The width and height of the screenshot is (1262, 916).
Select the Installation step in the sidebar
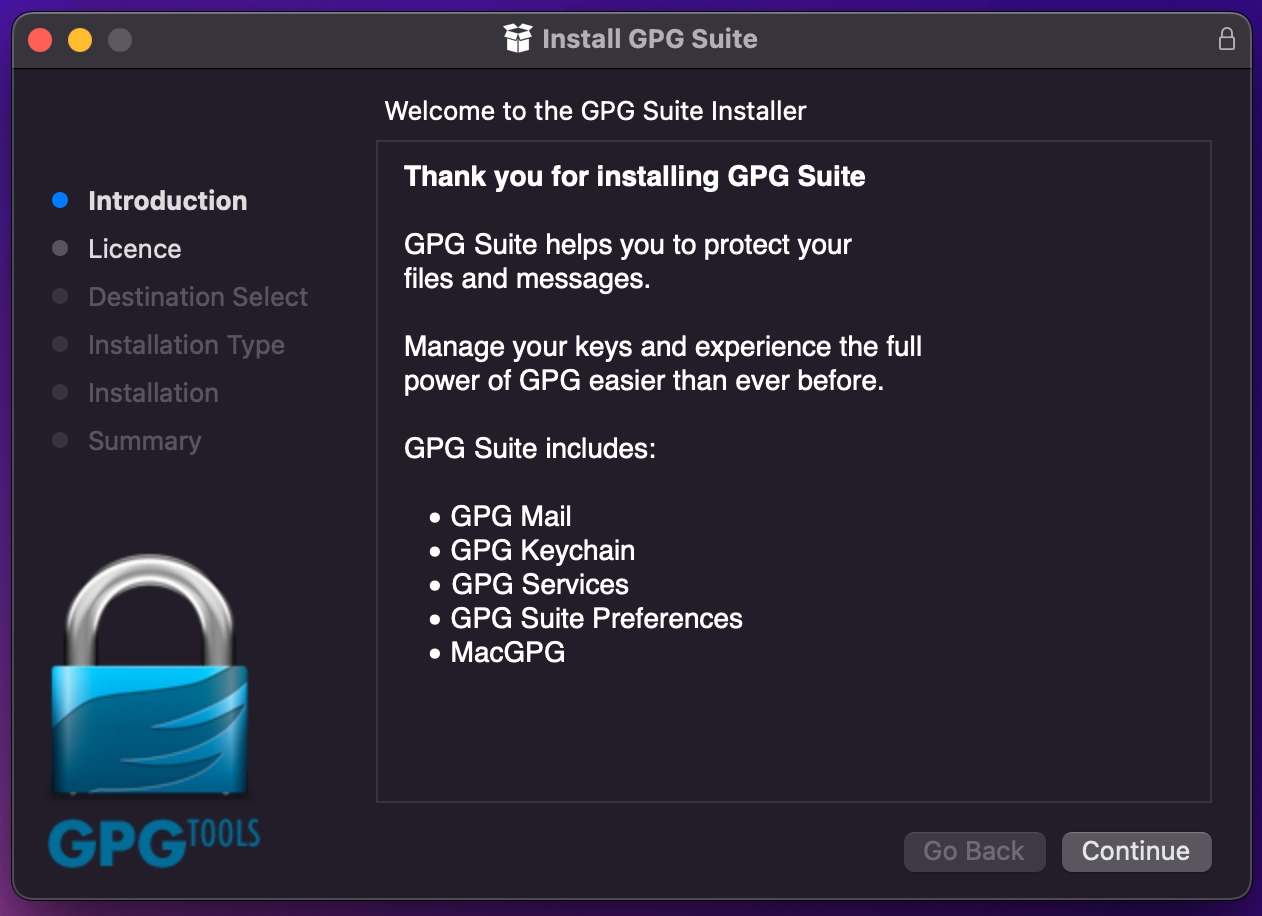tap(153, 393)
